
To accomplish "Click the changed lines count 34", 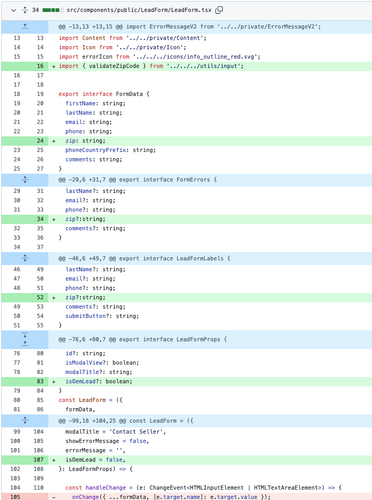I will click(35, 10).
